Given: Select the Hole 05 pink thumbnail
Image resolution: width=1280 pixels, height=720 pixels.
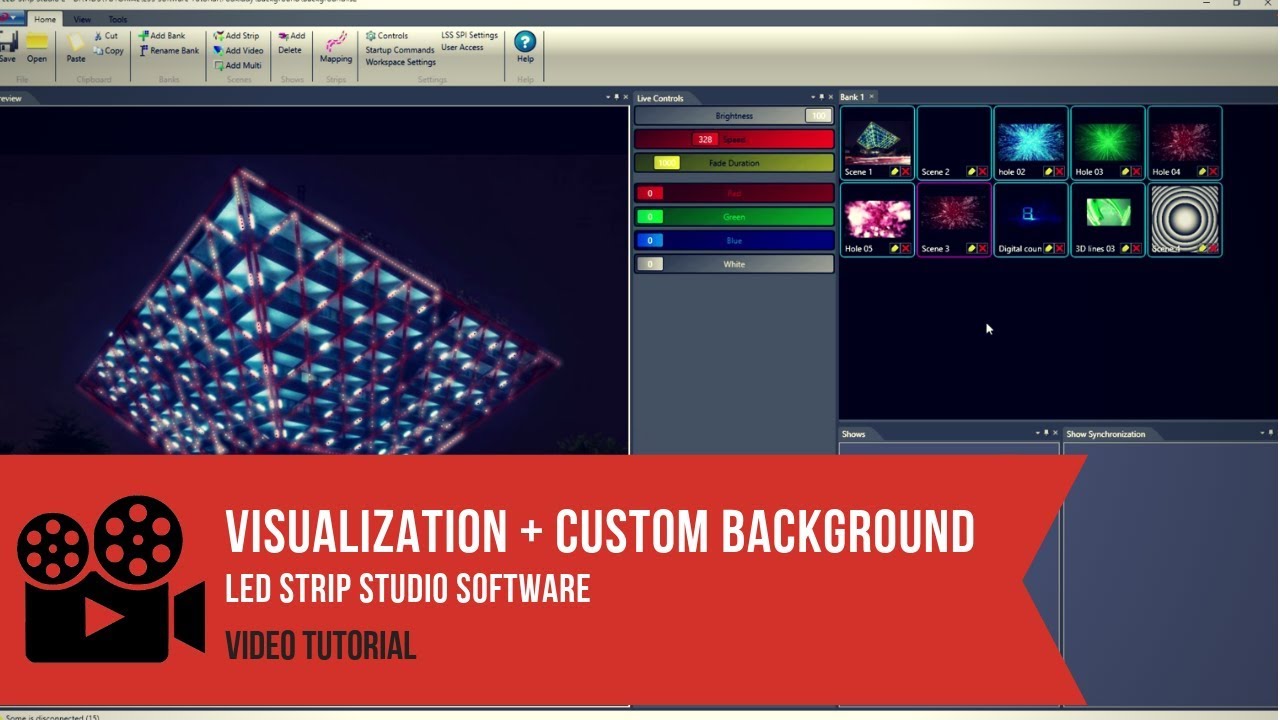Looking at the screenshot, I should click(x=877, y=219).
